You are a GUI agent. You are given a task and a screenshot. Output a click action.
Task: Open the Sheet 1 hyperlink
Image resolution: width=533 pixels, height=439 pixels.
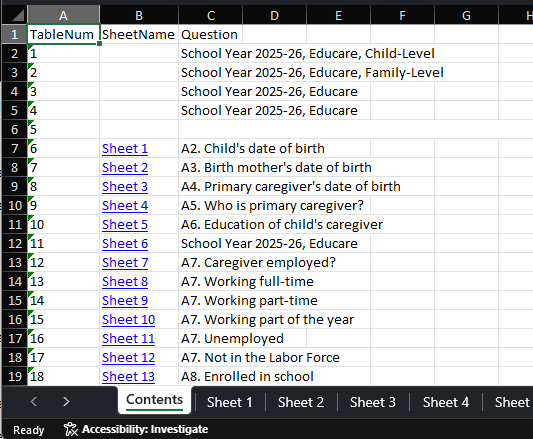[x=125, y=149]
